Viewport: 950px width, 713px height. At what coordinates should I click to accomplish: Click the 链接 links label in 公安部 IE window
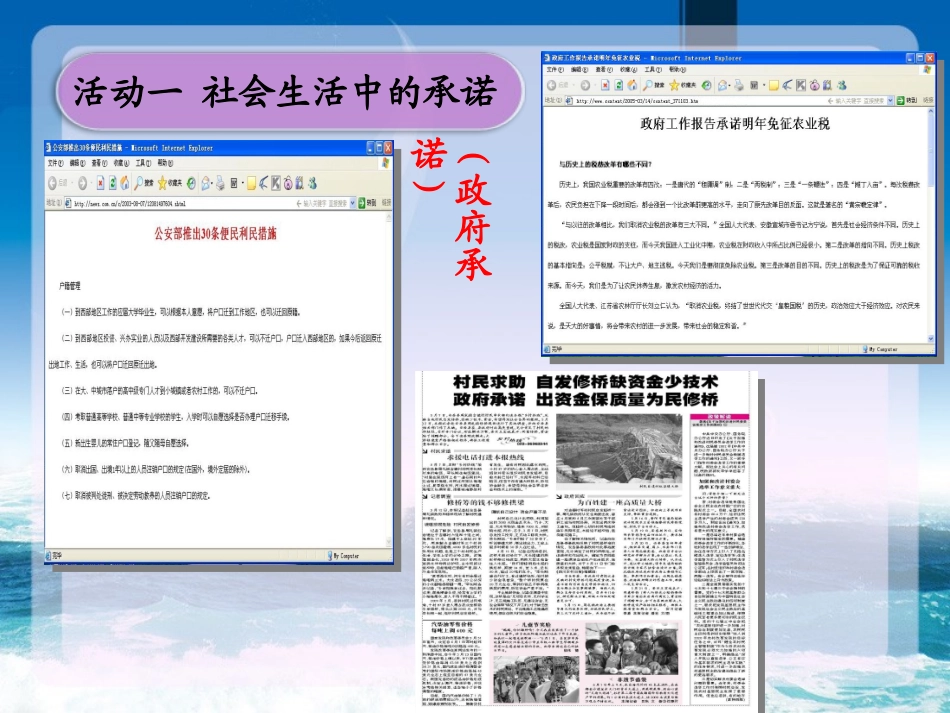387,204
